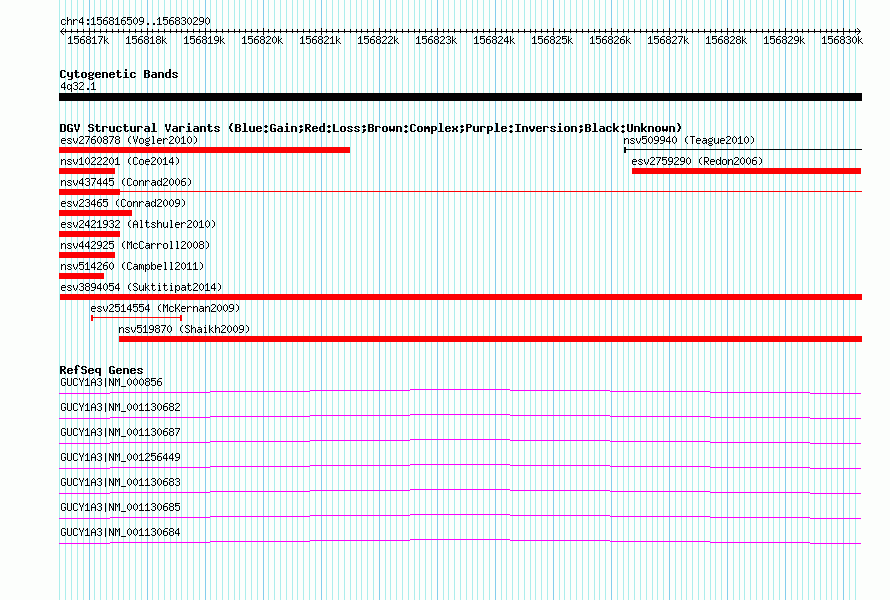Select the red nsv1022201 bar

[x=87, y=171]
